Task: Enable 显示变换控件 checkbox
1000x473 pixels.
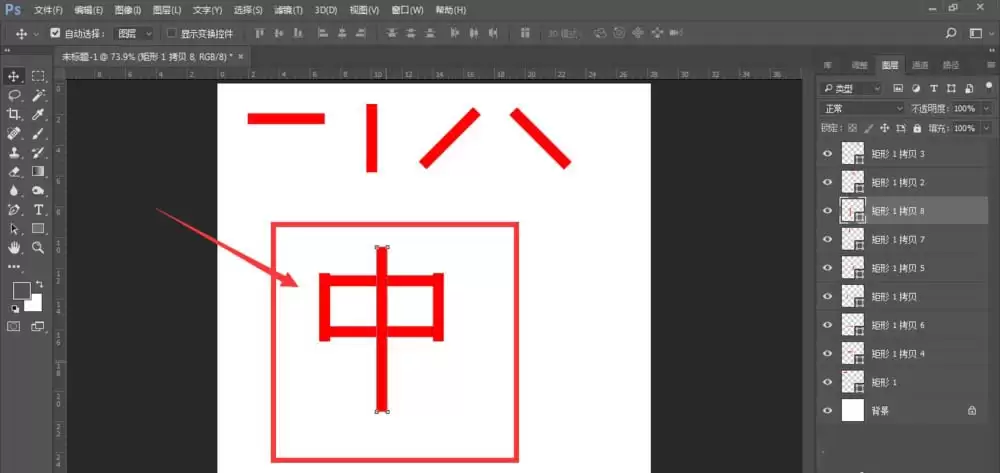Action: point(171,33)
